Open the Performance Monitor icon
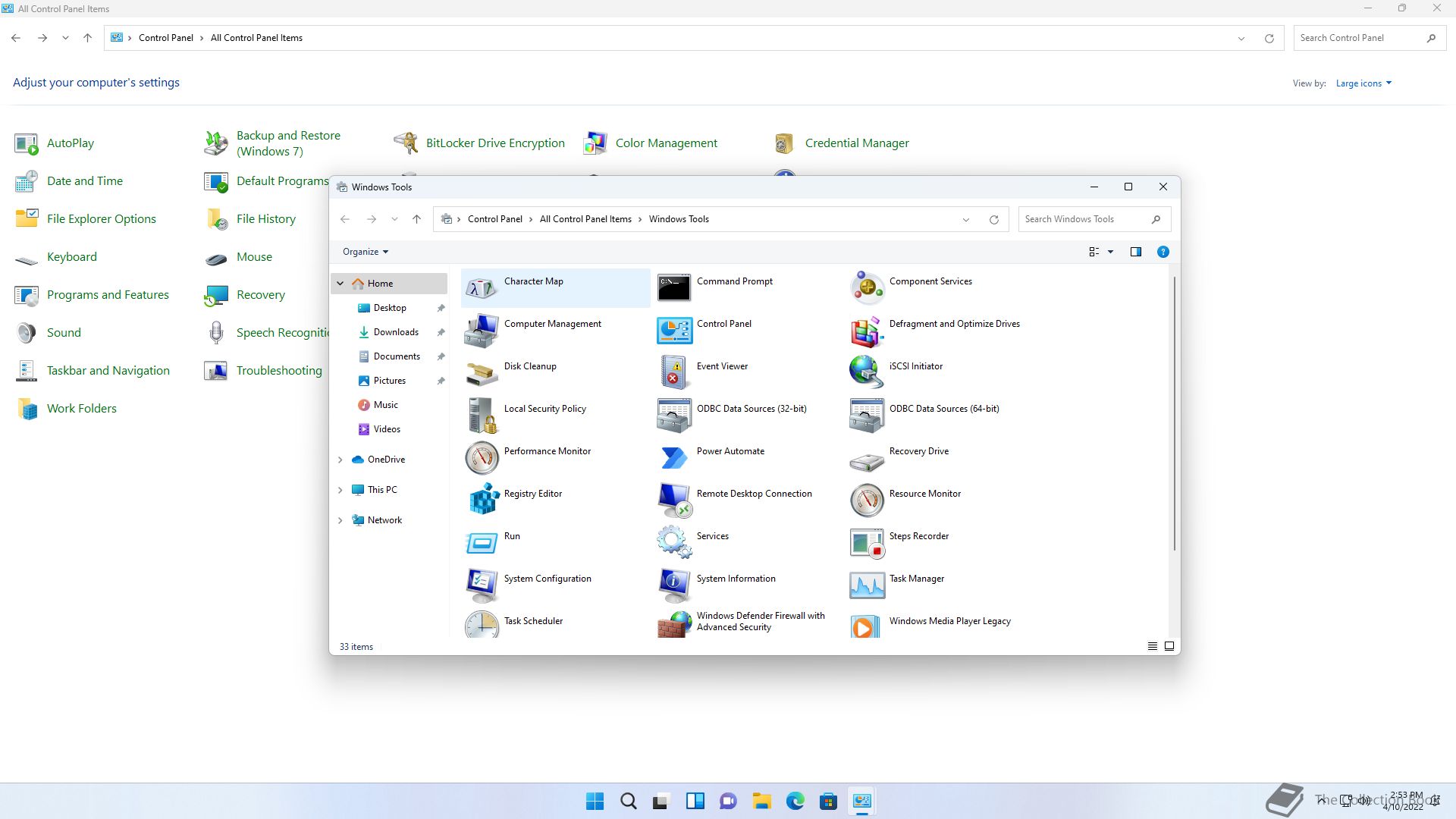This screenshot has width=1456, height=819. 482,458
